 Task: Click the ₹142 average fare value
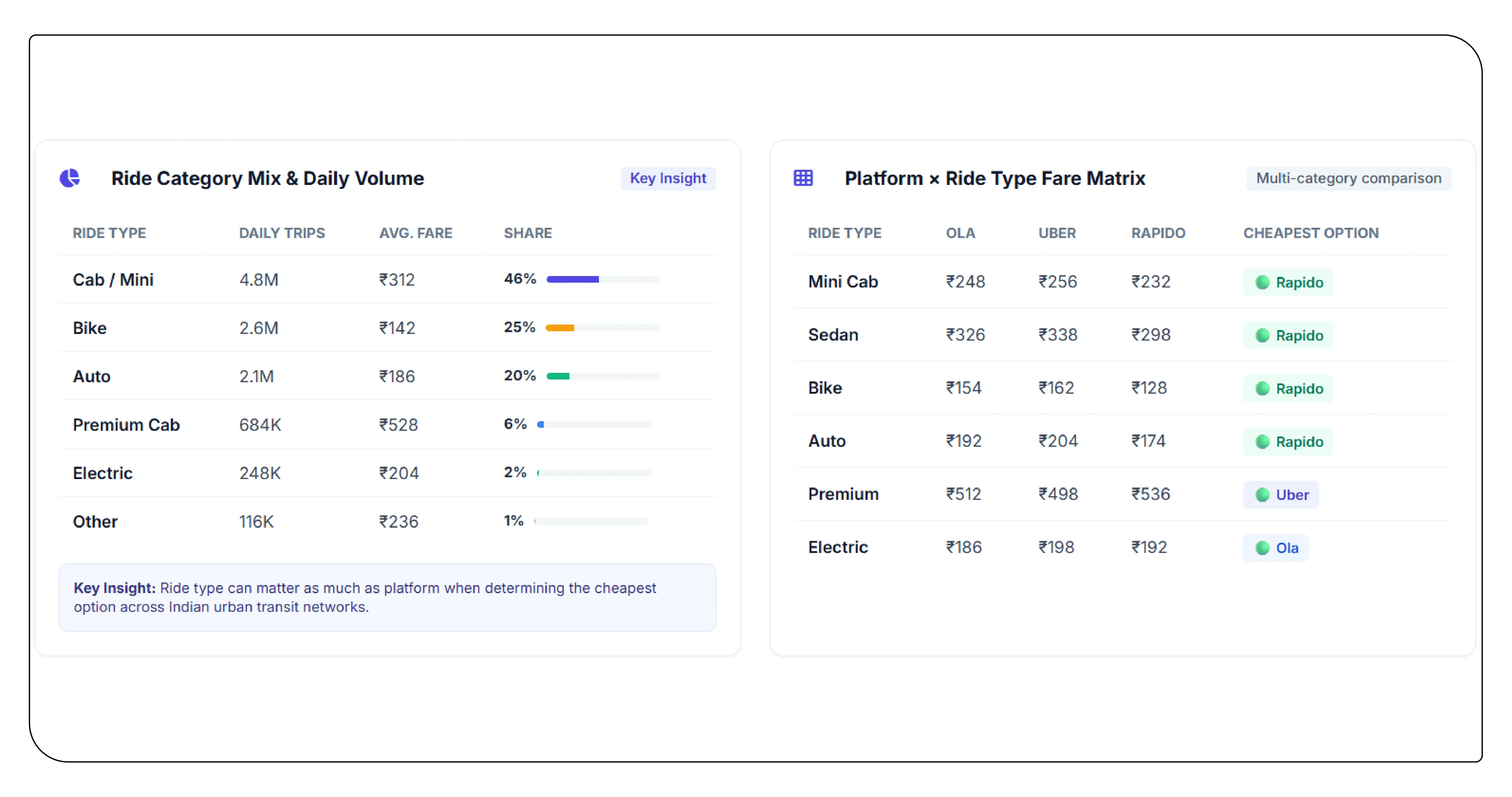pyautogui.click(x=397, y=328)
